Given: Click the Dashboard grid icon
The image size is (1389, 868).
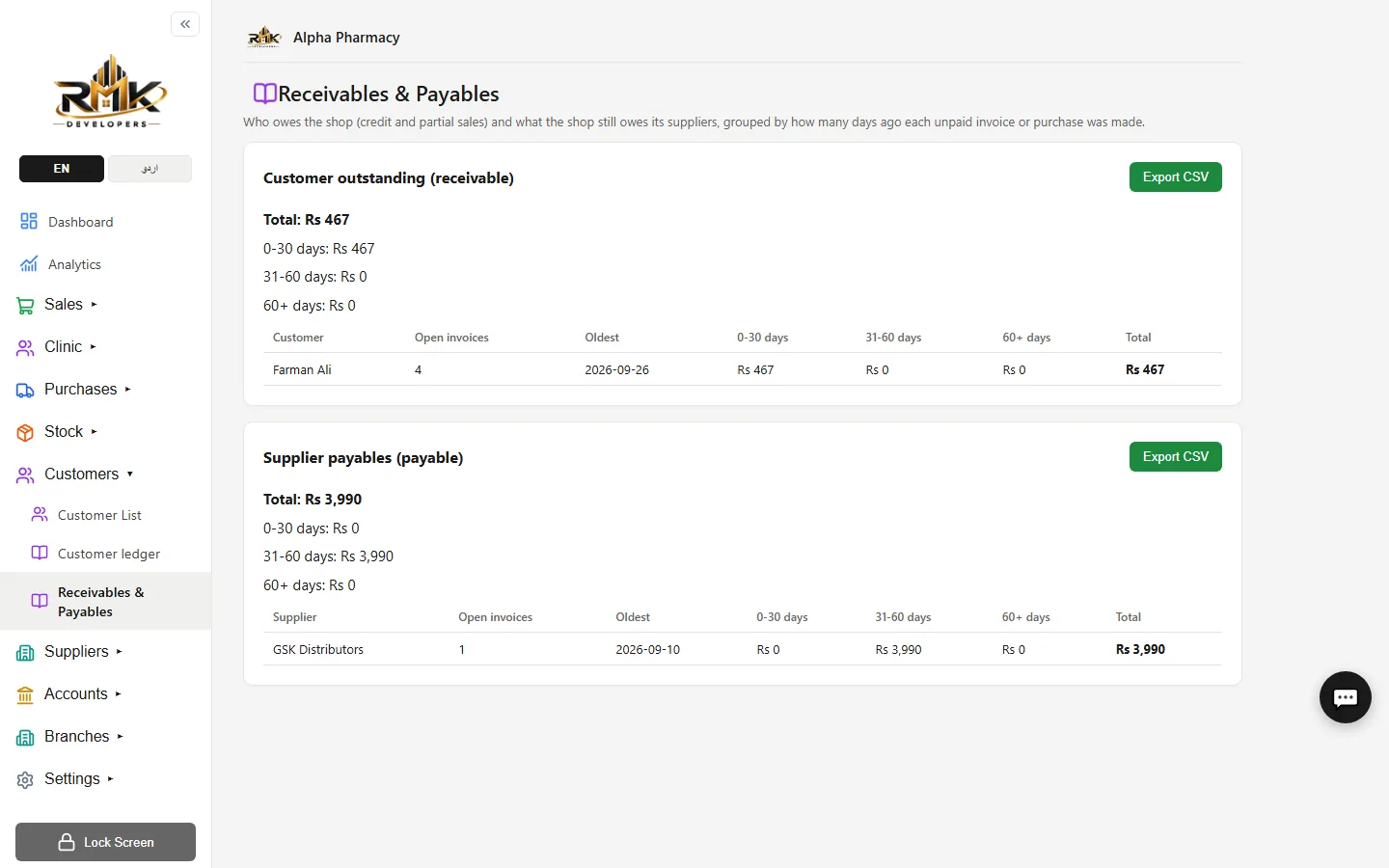Looking at the screenshot, I should pyautogui.click(x=29, y=222).
